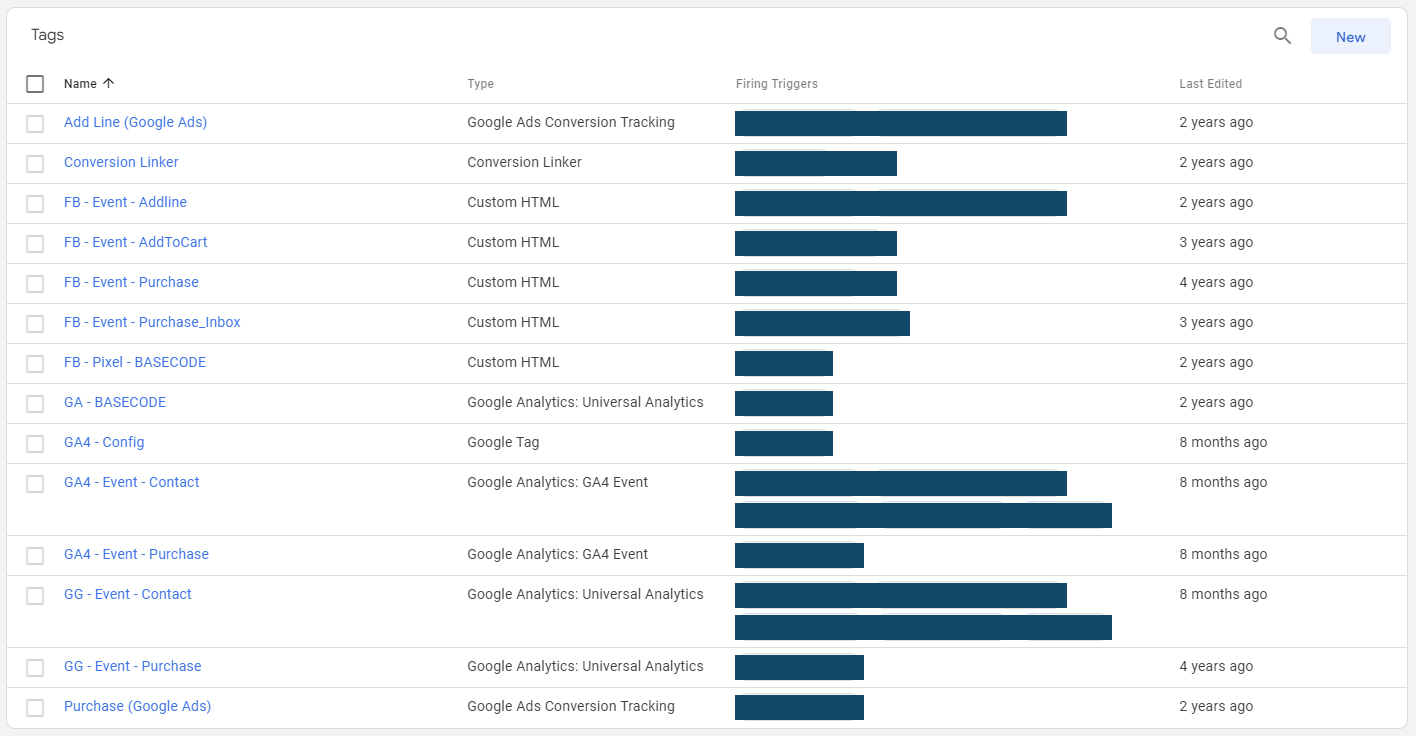Select the GA4 - Config row checkbox

35,443
